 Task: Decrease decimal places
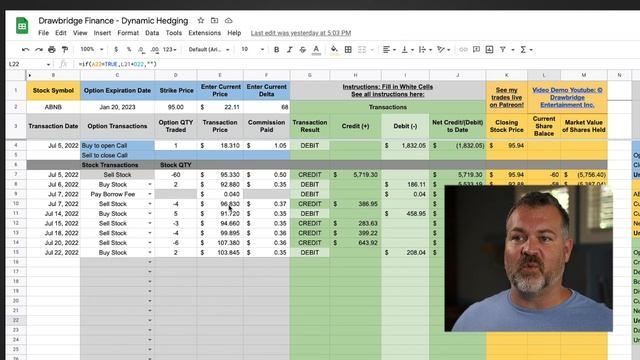(141, 49)
